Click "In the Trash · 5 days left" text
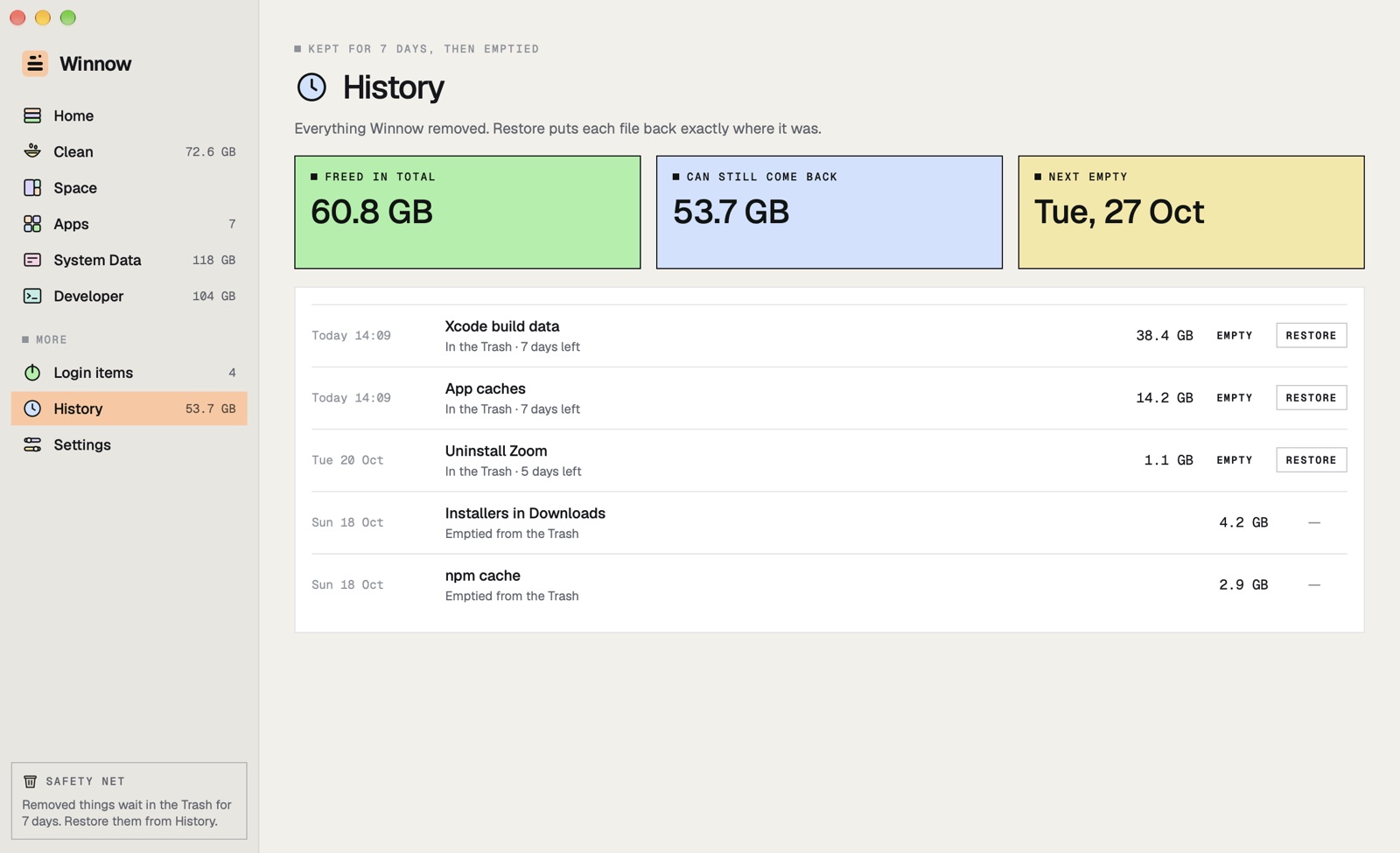 513,472
